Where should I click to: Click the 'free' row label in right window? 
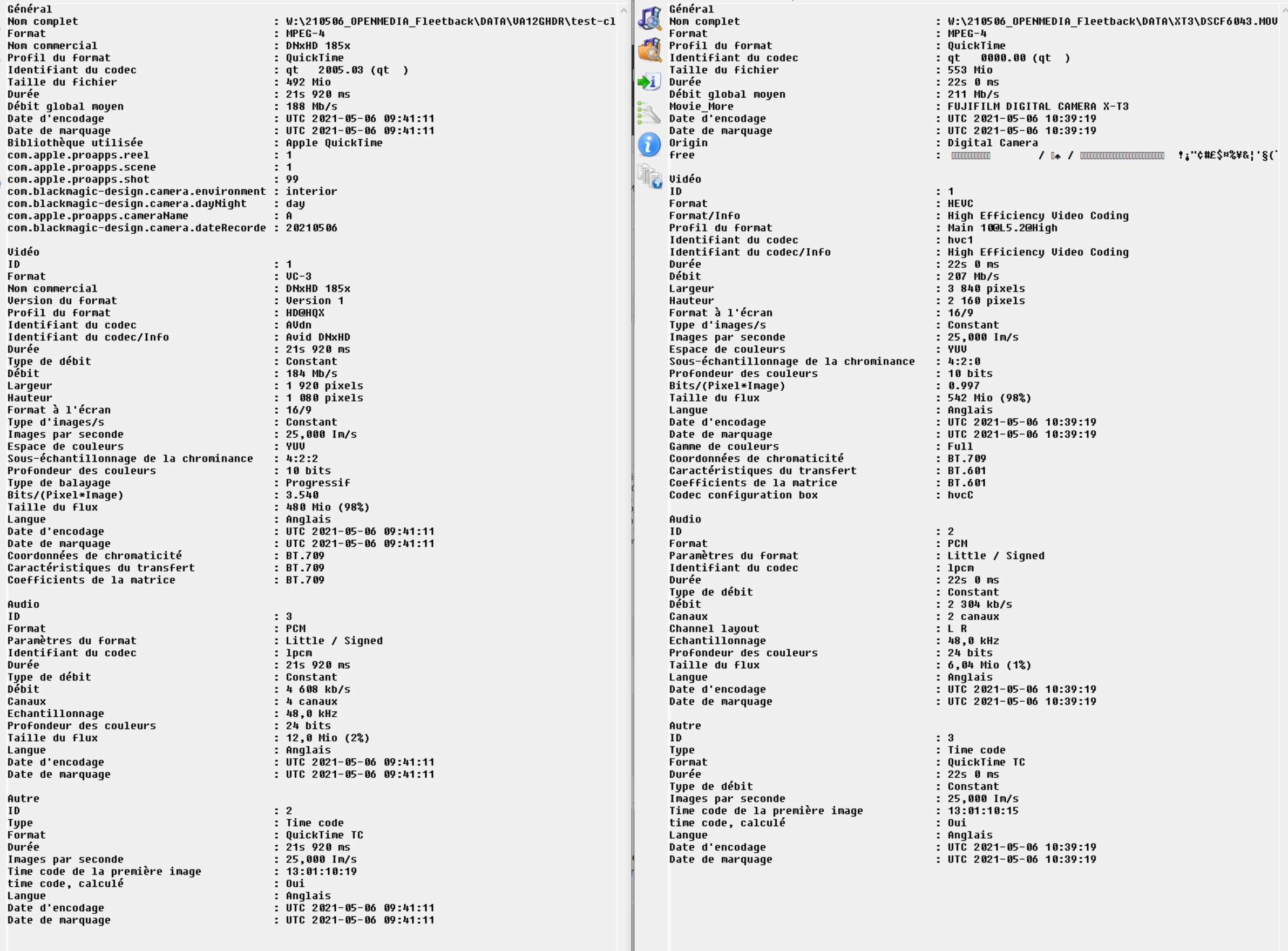pyautogui.click(x=682, y=155)
